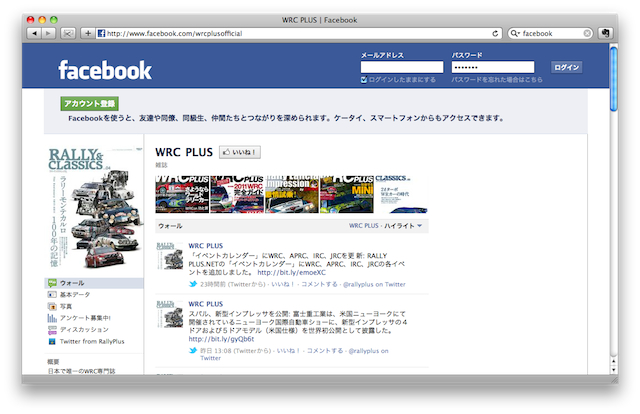Click the いいね! like button
This screenshot has height=414, width=640.
[240, 152]
